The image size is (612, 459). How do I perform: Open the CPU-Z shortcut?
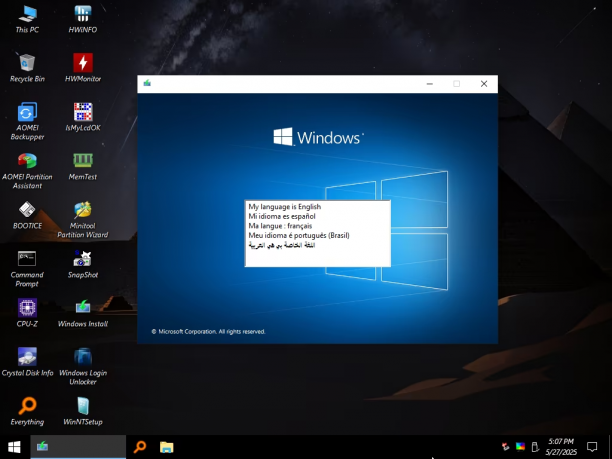click(27, 313)
